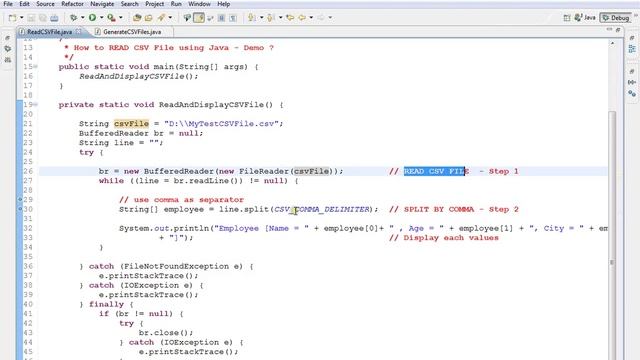This screenshot has width=640, height=360.
Task: Toggle the Breadcrumb toolbar button
Action: pyautogui.click(x=187, y=18)
